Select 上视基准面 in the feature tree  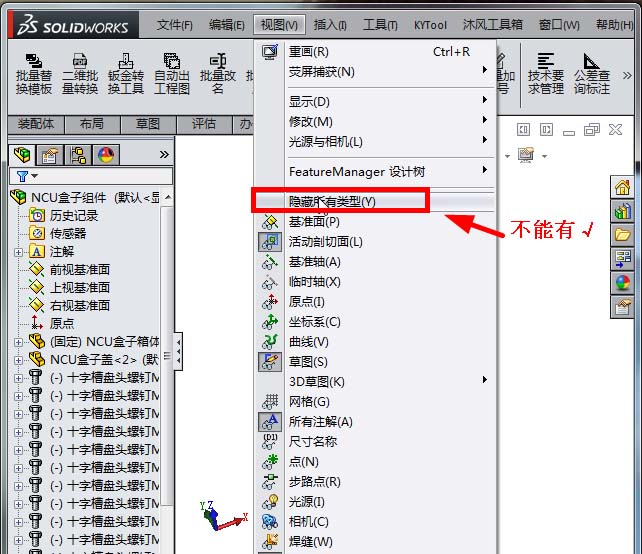tap(80, 288)
